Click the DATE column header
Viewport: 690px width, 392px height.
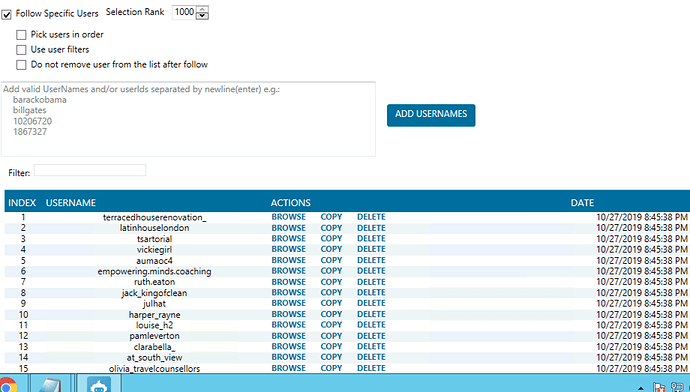click(x=582, y=203)
